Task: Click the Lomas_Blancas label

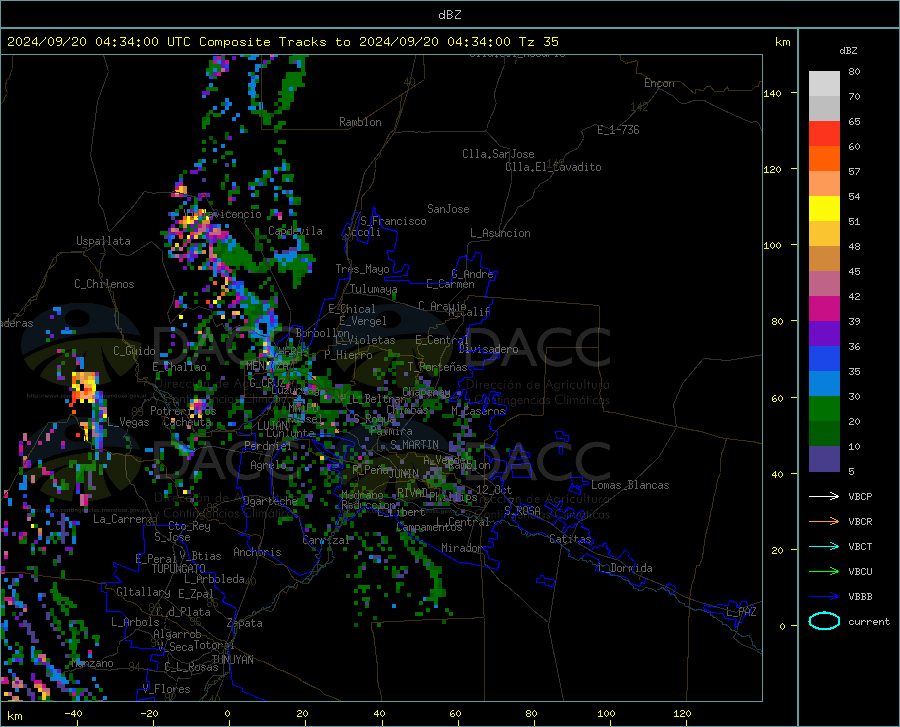Action: 630,485
